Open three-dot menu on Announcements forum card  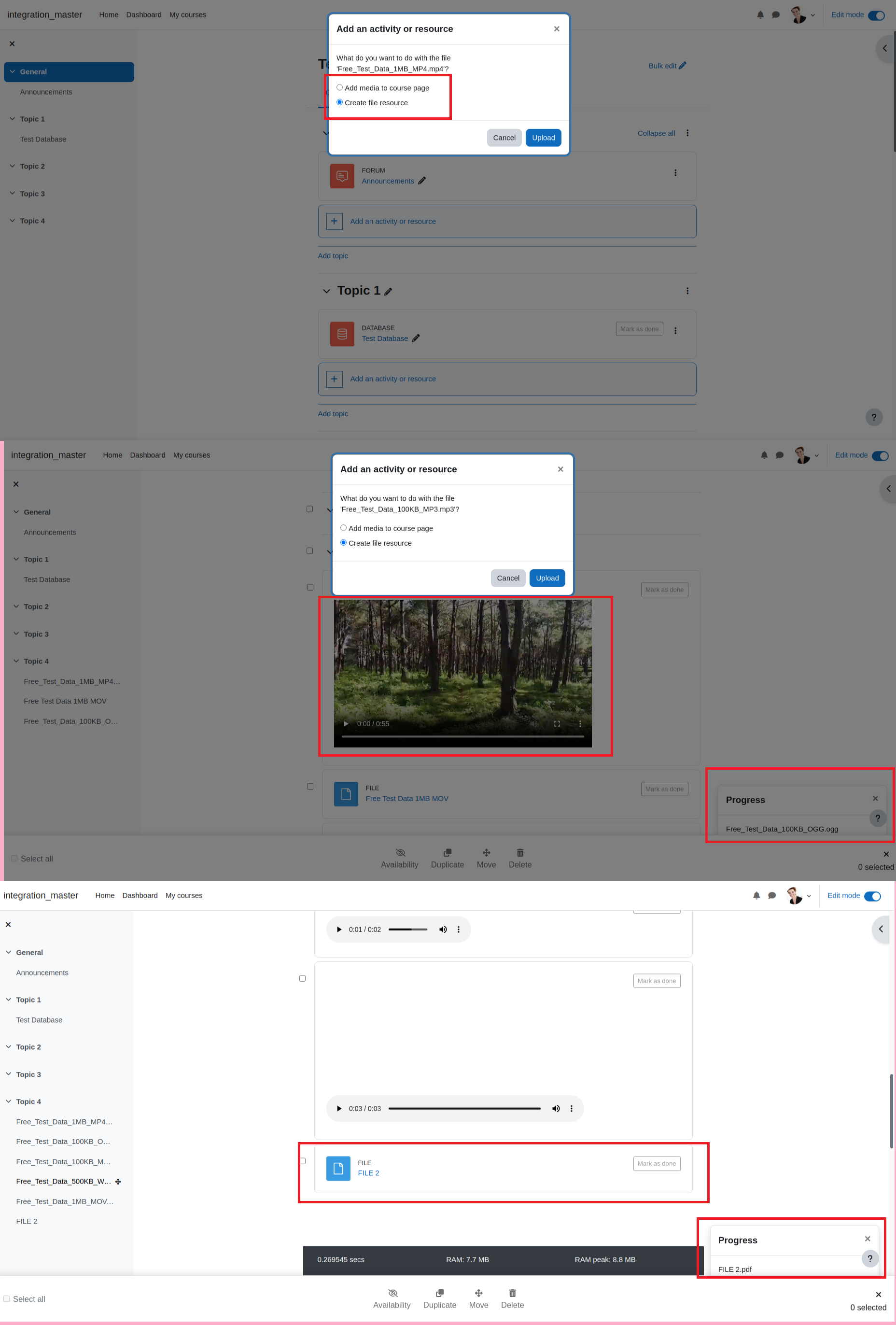(x=675, y=173)
